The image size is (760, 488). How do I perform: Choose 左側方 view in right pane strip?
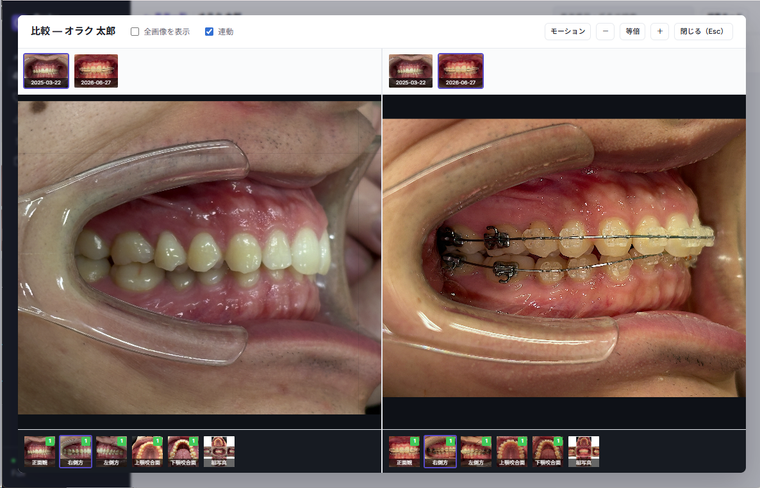pos(476,452)
